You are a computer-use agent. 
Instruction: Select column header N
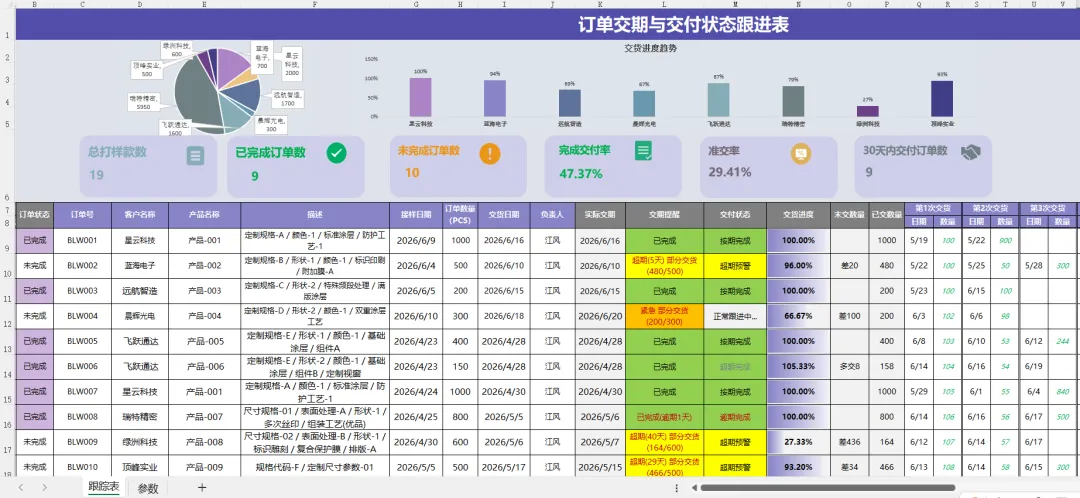tap(798, 4)
